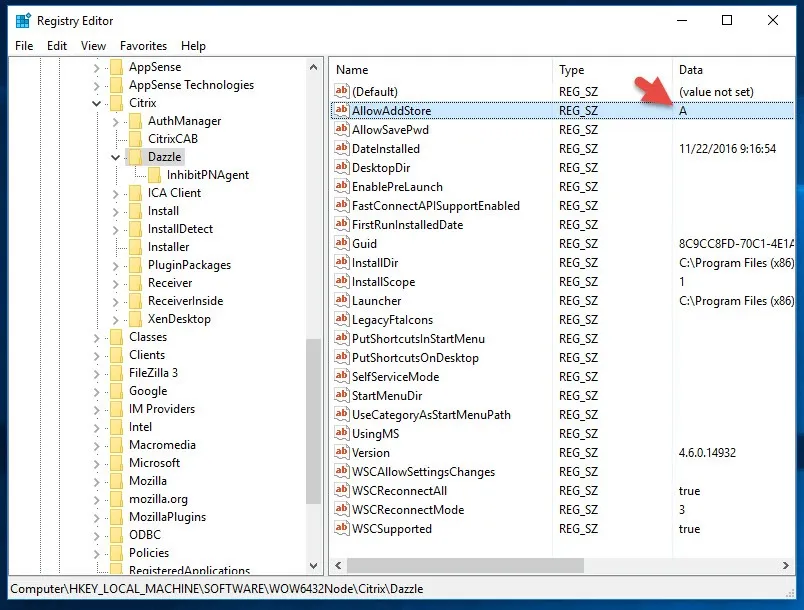Click the folder icon next to InhibitPNAgent
Image resolution: width=804 pixels, height=610 pixels.
155,175
